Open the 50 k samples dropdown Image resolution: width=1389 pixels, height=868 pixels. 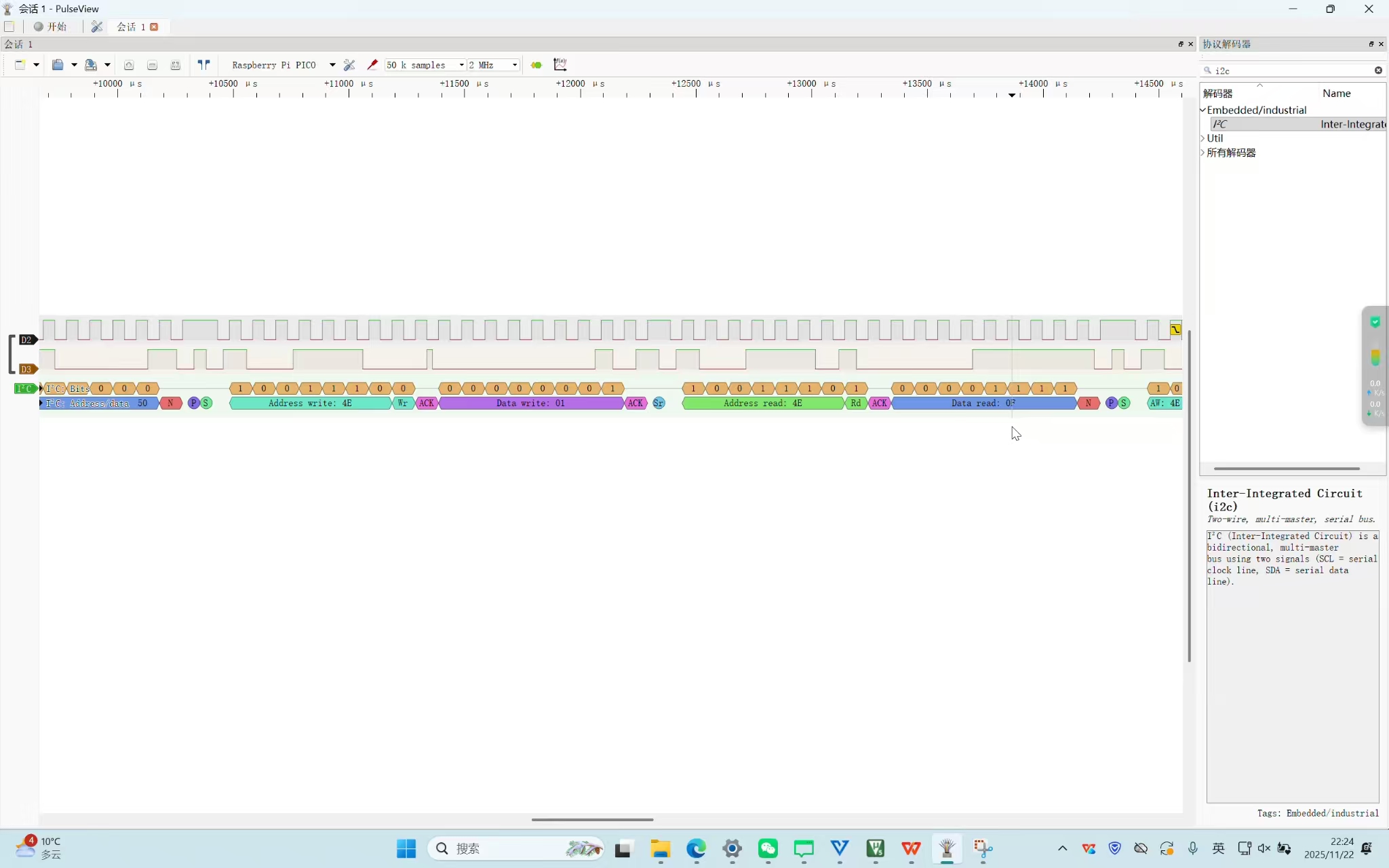coord(461,65)
